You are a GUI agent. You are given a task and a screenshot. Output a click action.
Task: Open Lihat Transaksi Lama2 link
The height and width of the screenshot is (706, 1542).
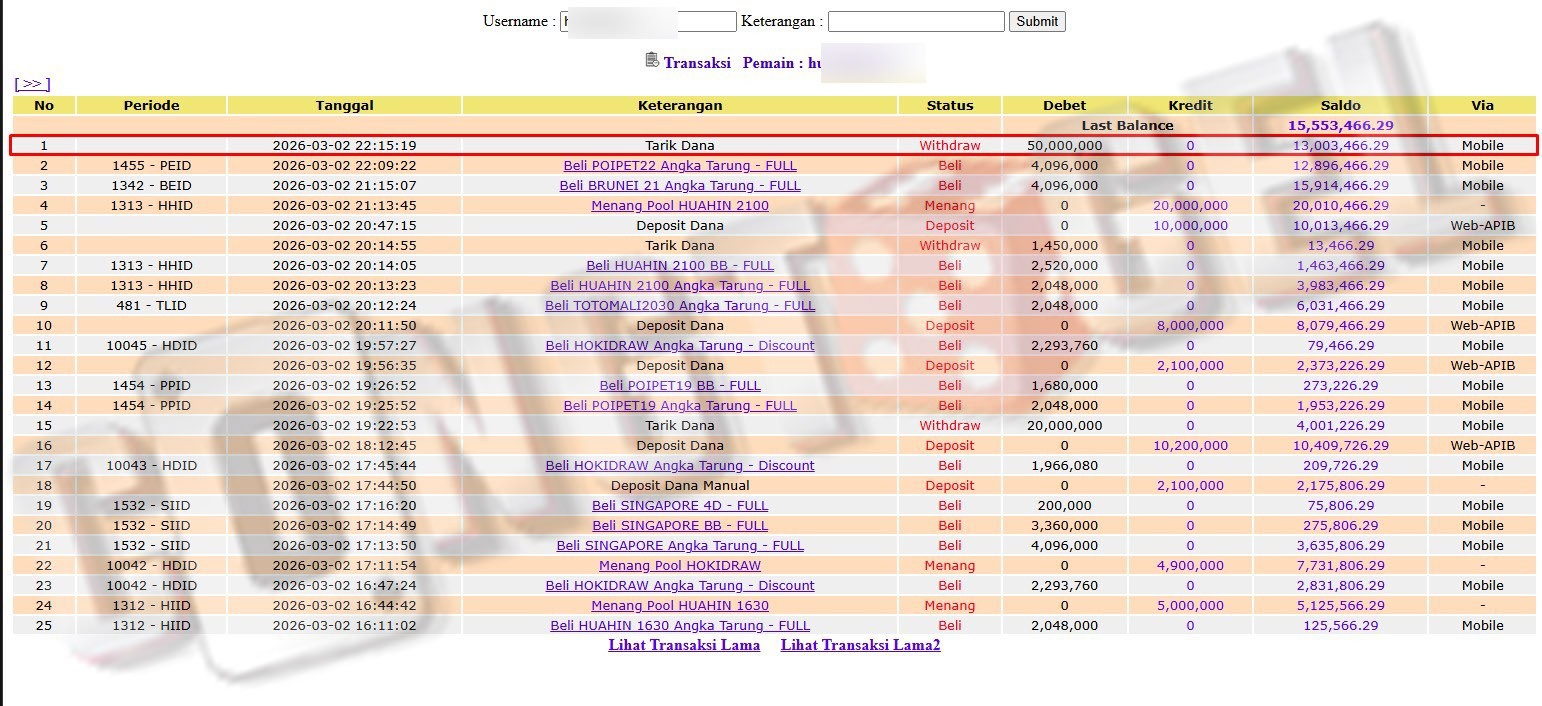pyautogui.click(x=860, y=645)
